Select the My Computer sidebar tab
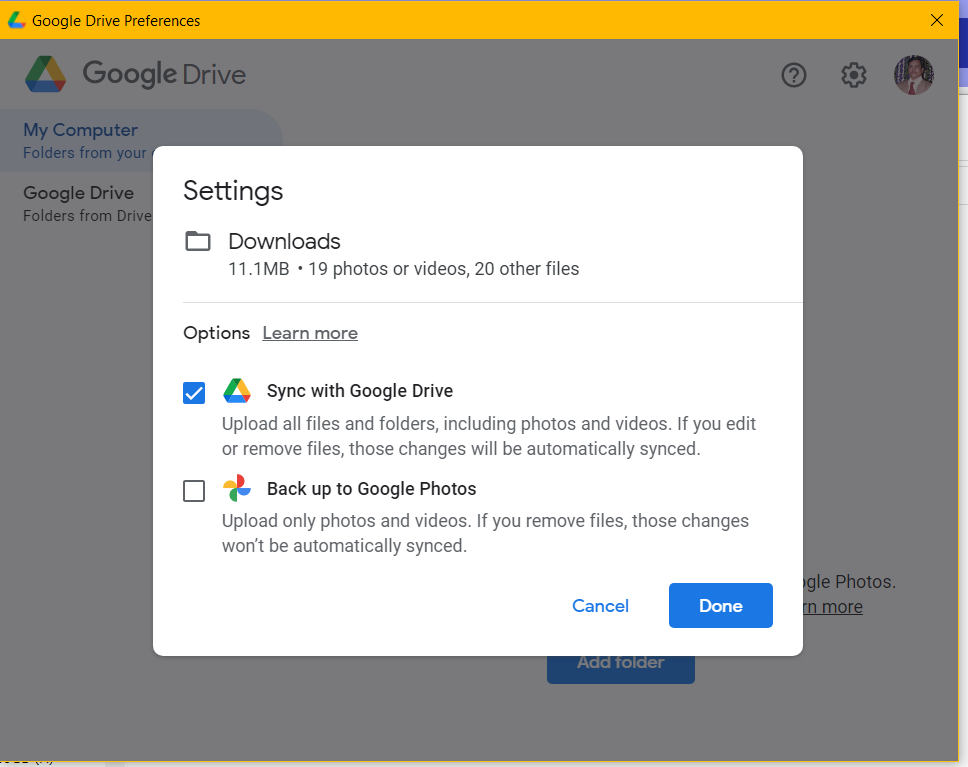This screenshot has width=968, height=767. point(141,141)
